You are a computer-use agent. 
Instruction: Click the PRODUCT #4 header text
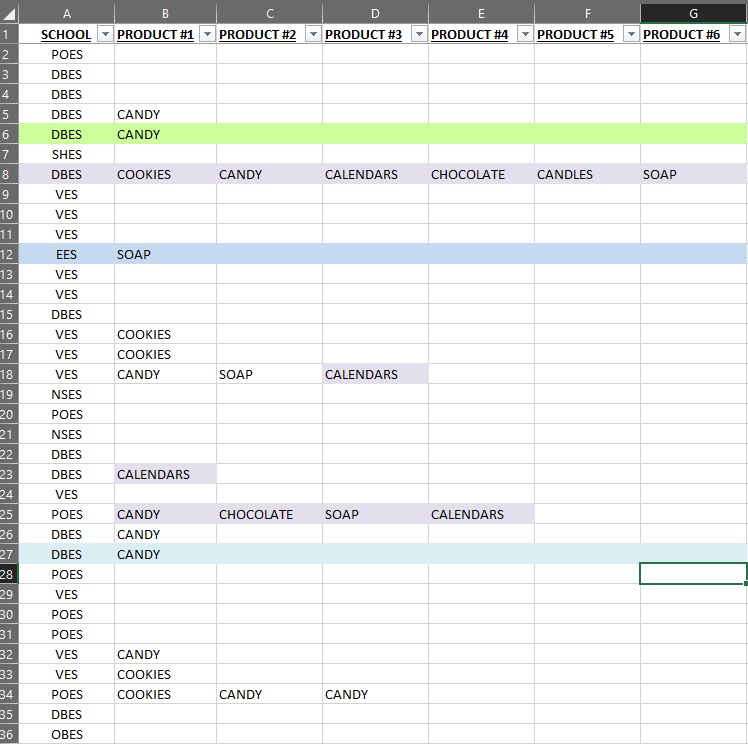point(469,34)
